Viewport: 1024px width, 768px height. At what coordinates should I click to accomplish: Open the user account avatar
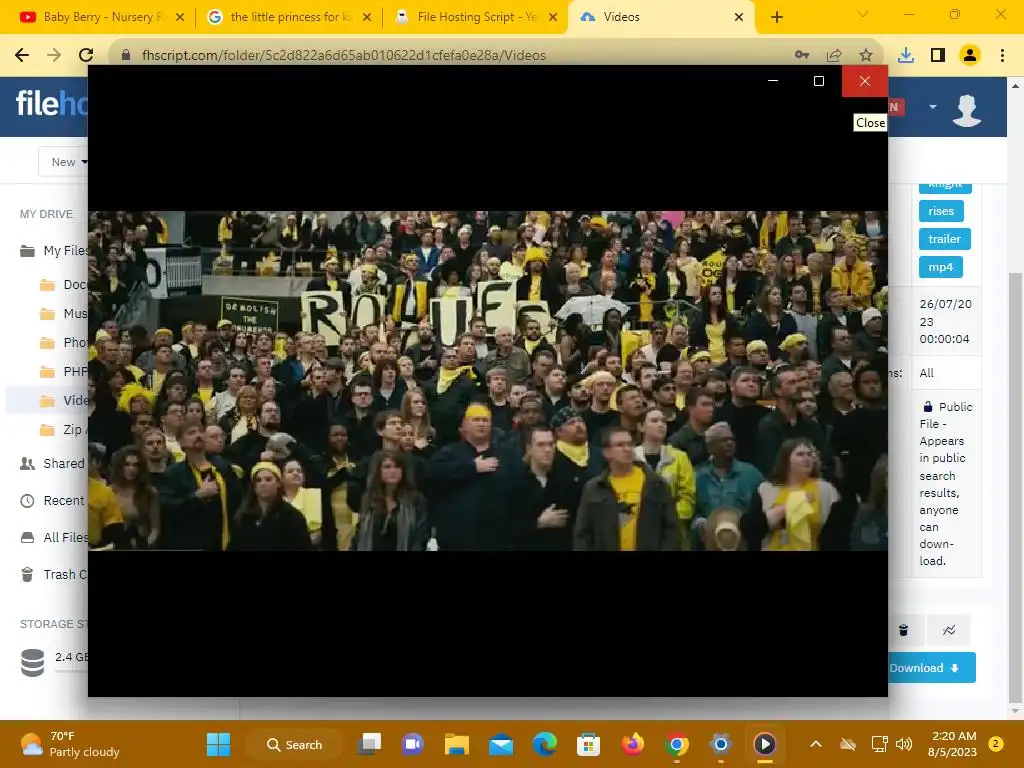967,108
